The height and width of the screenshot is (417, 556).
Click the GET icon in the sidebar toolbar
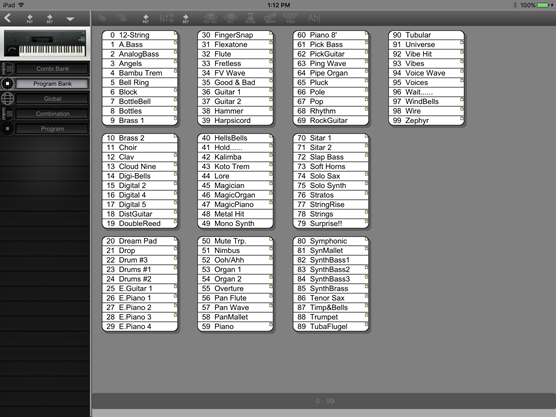[50, 18]
